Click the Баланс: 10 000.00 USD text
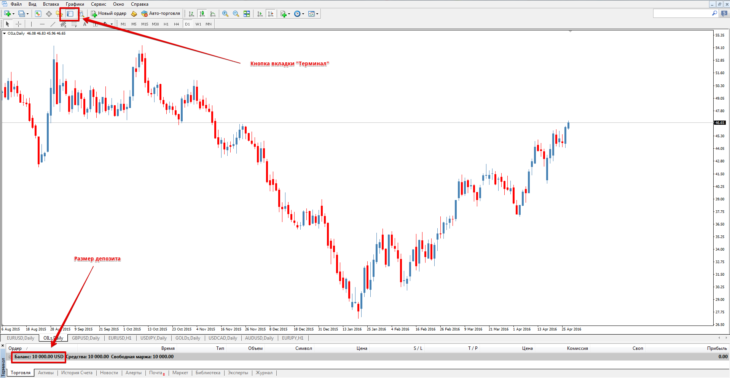730x378 pixels. [x=39, y=357]
